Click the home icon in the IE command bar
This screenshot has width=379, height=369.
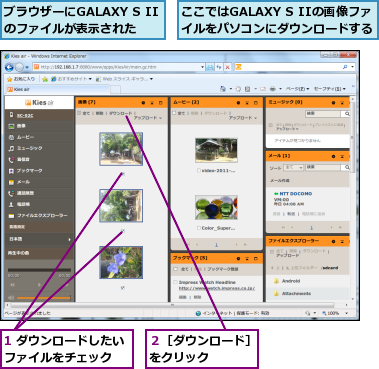[x=223, y=89]
